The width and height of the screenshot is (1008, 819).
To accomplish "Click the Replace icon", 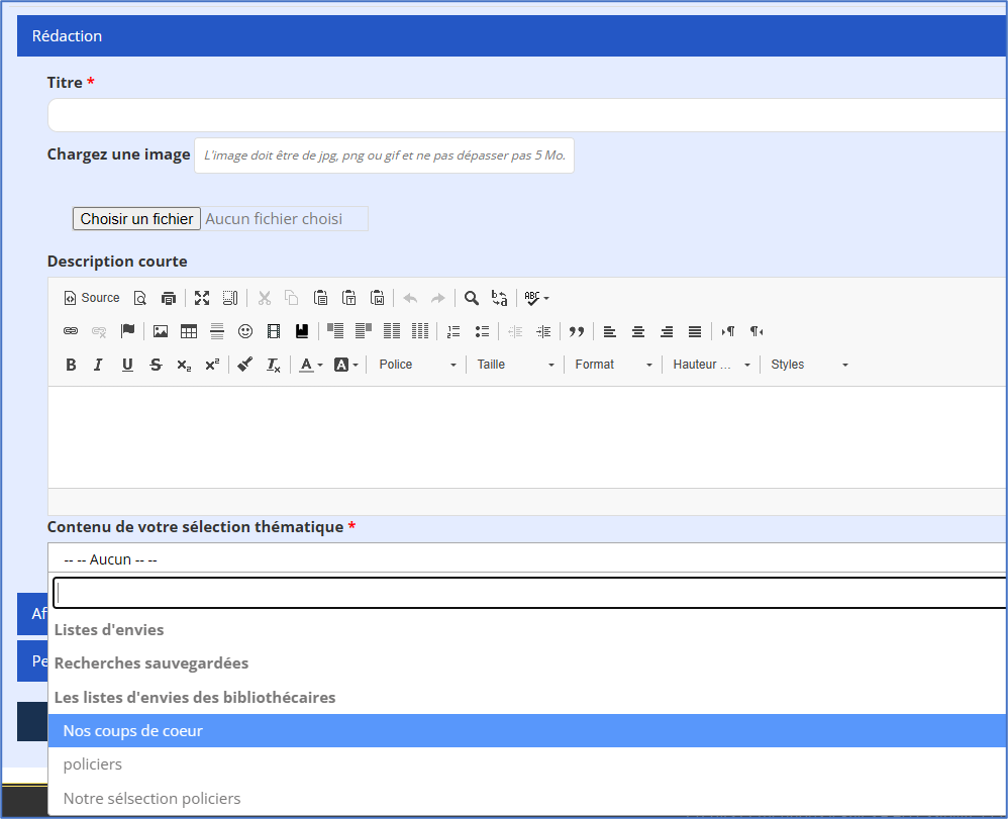I will click(x=500, y=298).
